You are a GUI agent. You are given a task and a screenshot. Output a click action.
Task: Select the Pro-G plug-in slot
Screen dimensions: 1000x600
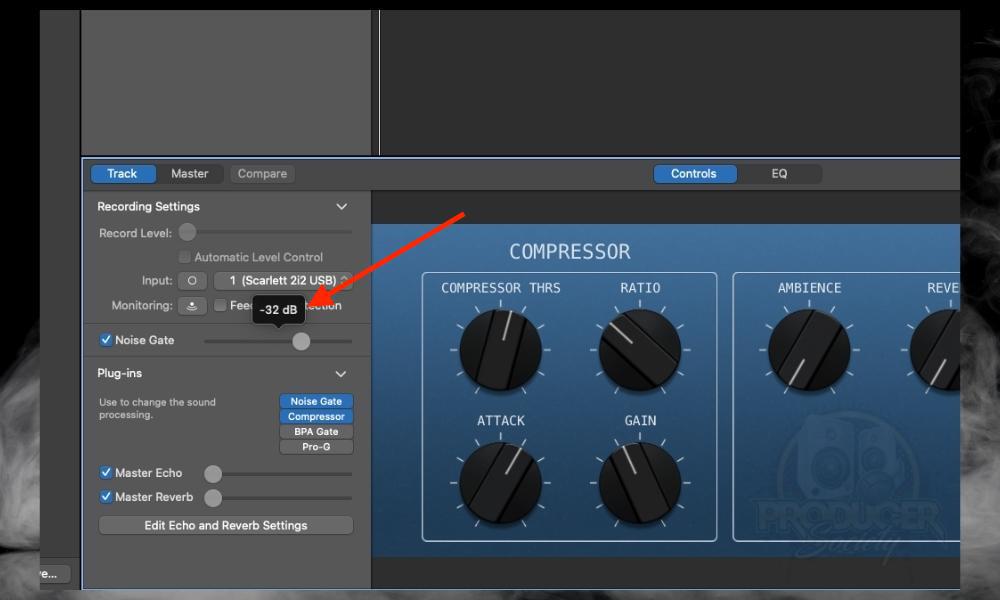click(316, 447)
